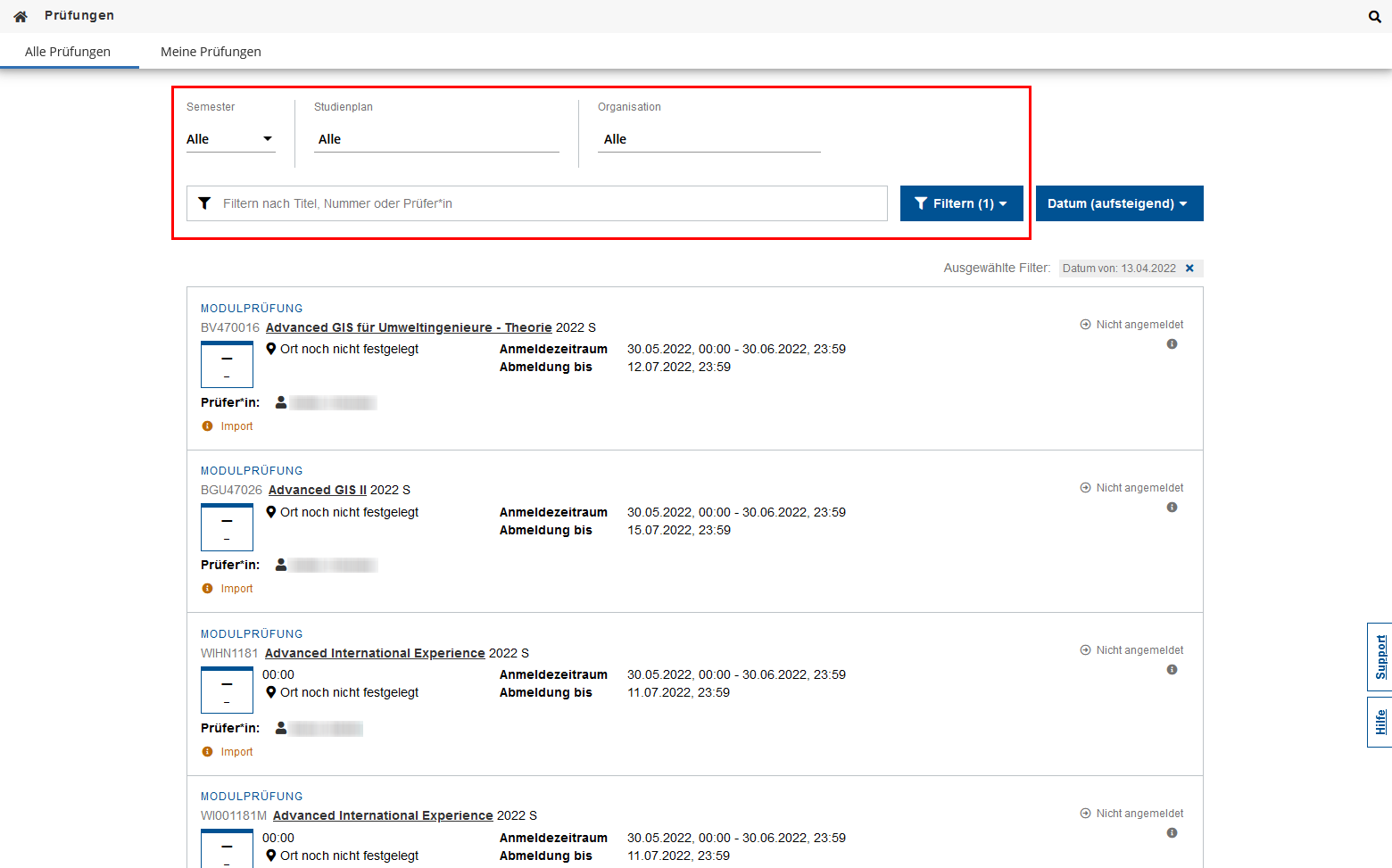
Task: Switch to Meine Prüfungen tab
Action: (x=211, y=52)
